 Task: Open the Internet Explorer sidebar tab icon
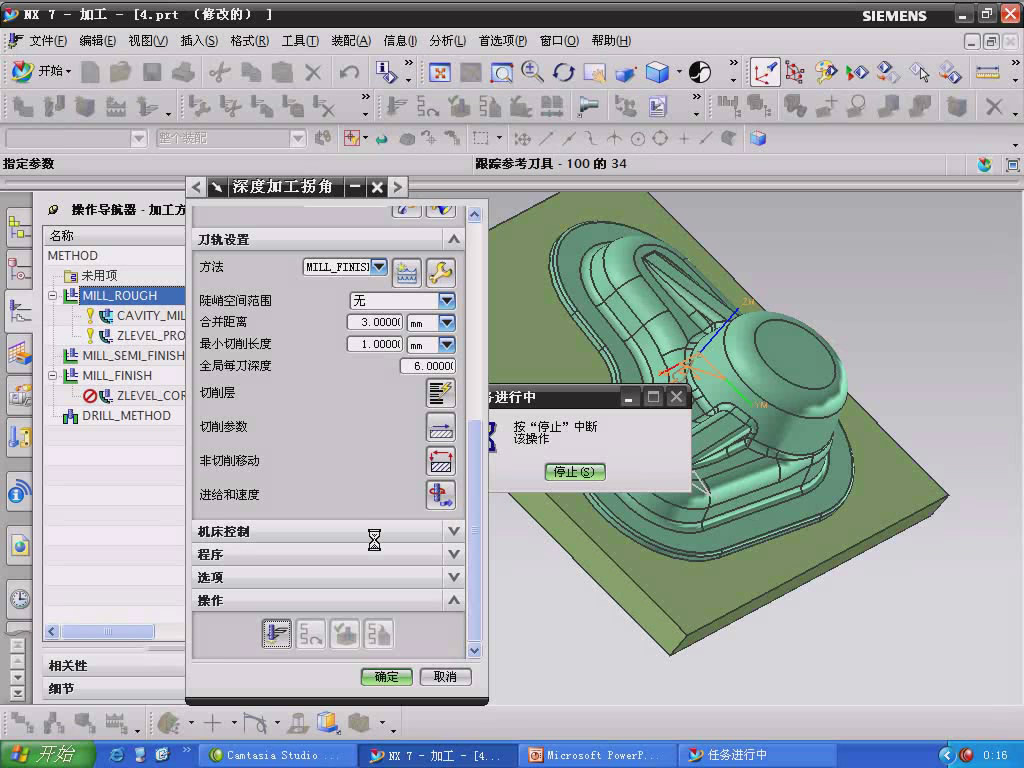point(20,545)
